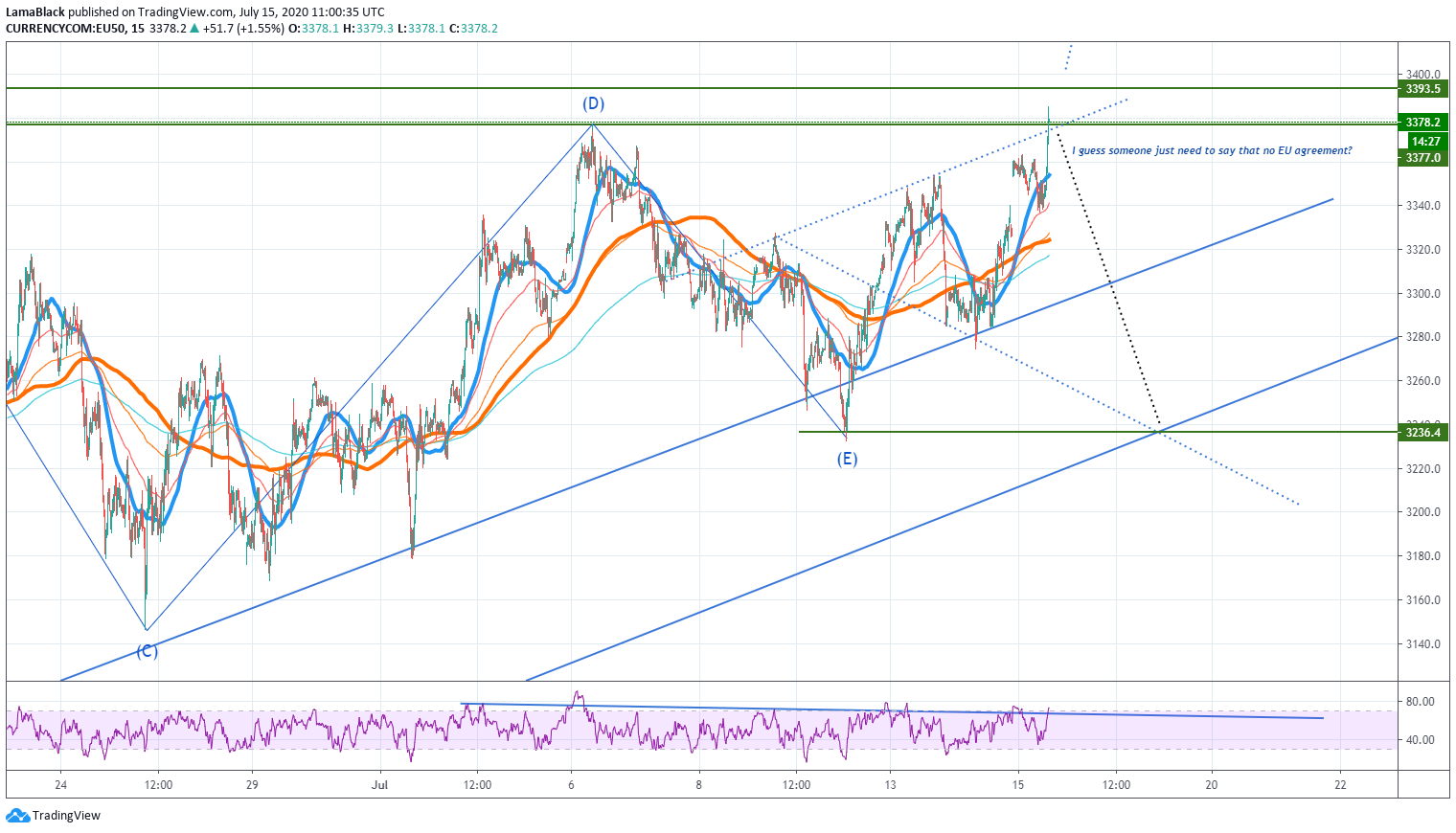Click the H:3379.3 high value in header
This screenshot has width=1456, height=833.
point(367,29)
